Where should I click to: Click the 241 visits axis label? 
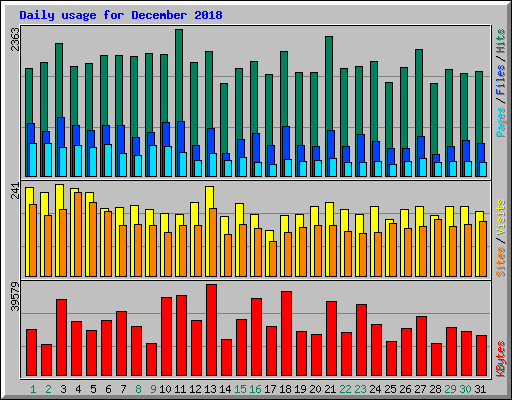(x=15, y=191)
